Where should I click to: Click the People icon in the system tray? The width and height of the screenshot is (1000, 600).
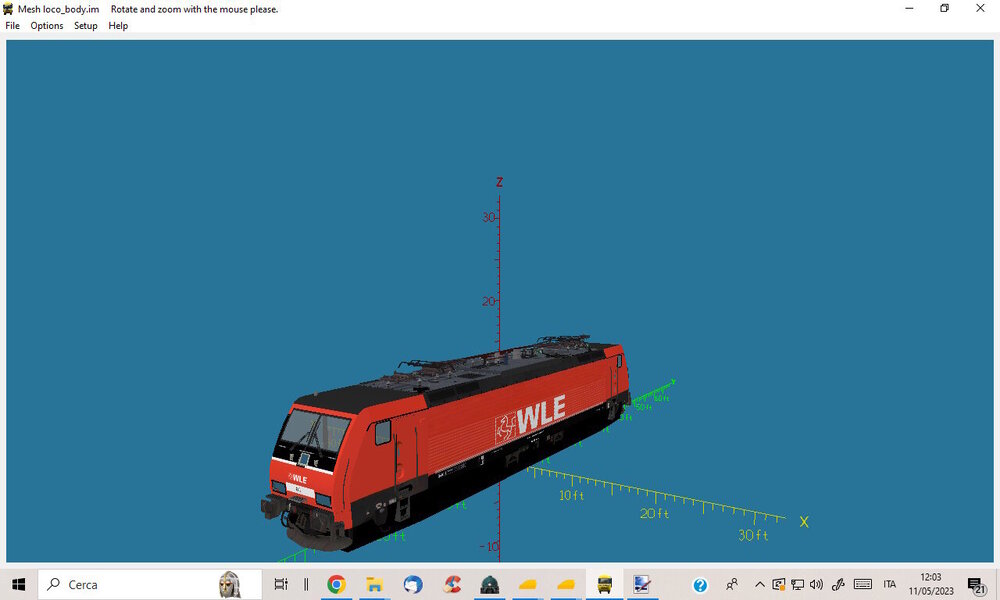pos(732,584)
